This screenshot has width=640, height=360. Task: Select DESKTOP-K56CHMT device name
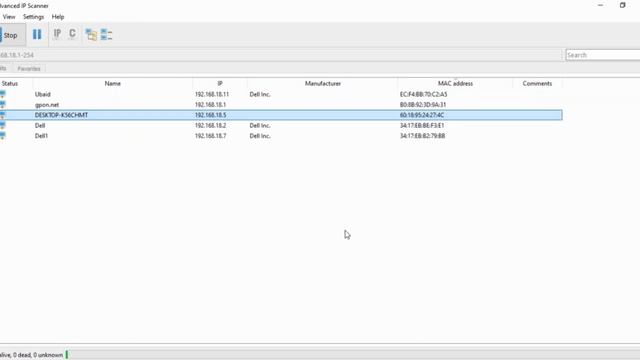click(61, 115)
